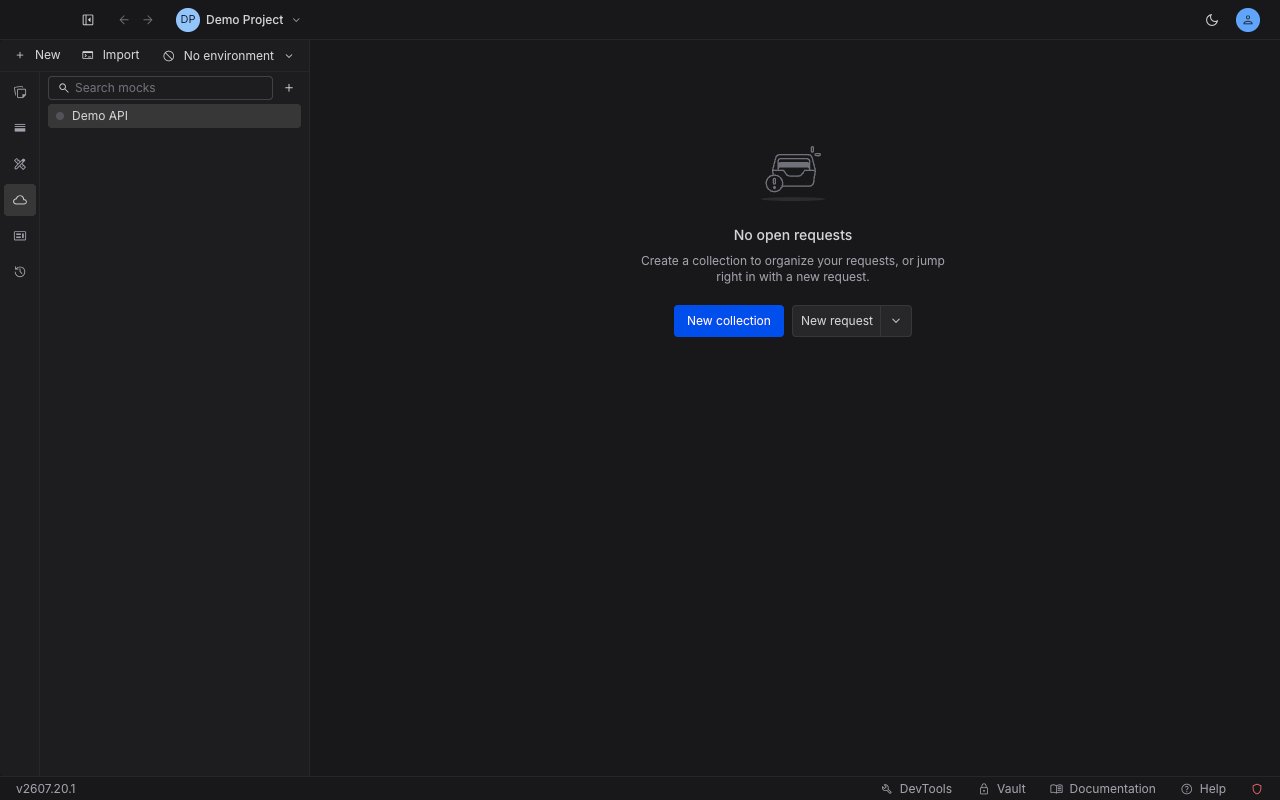Open Documentation from the status bar

tap(1103, 789)
